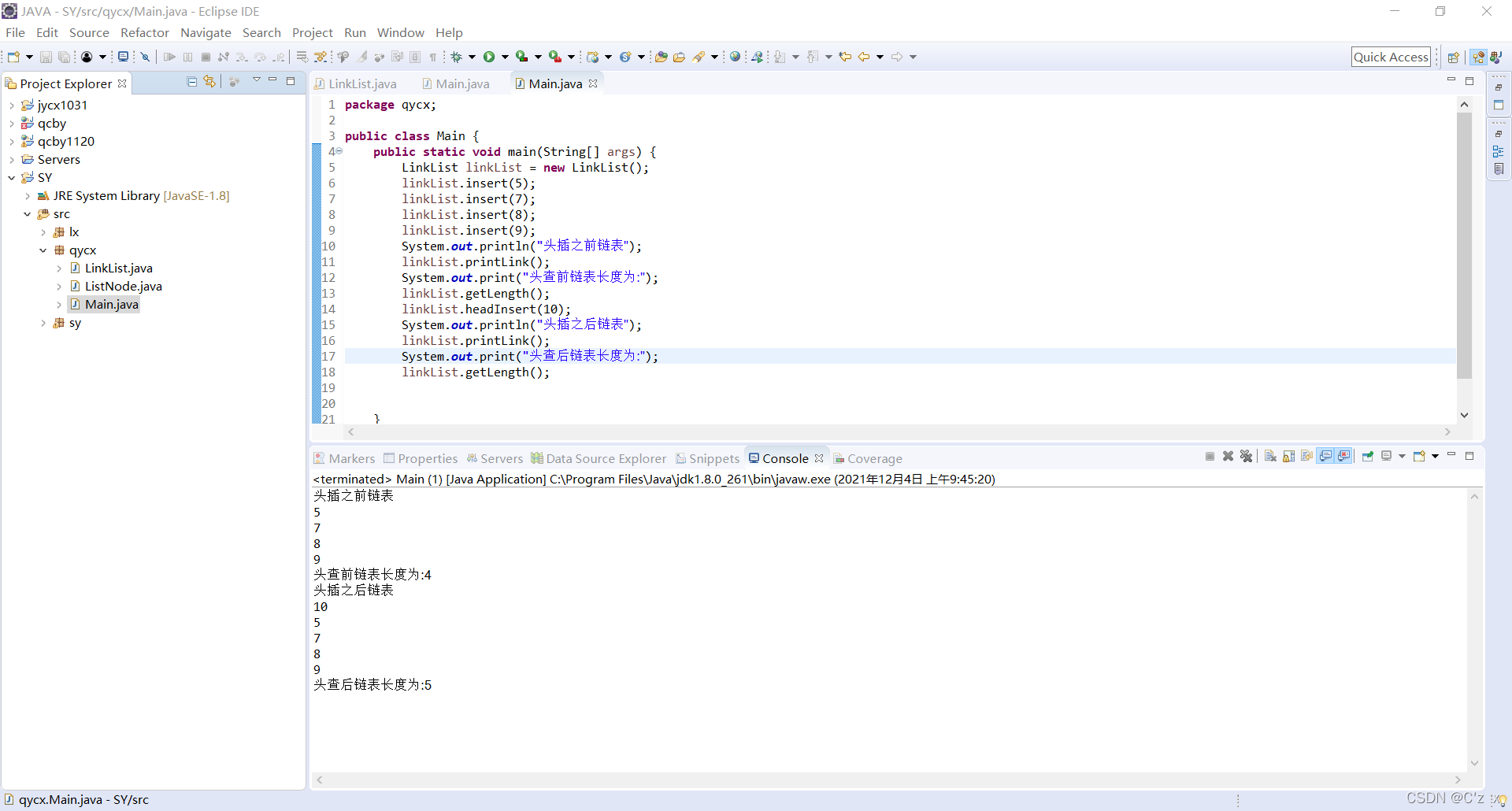Click the Last Edit Location icon
This screenshot has width=1512, height=811.
pyautogui.click(x=845, y=57)
